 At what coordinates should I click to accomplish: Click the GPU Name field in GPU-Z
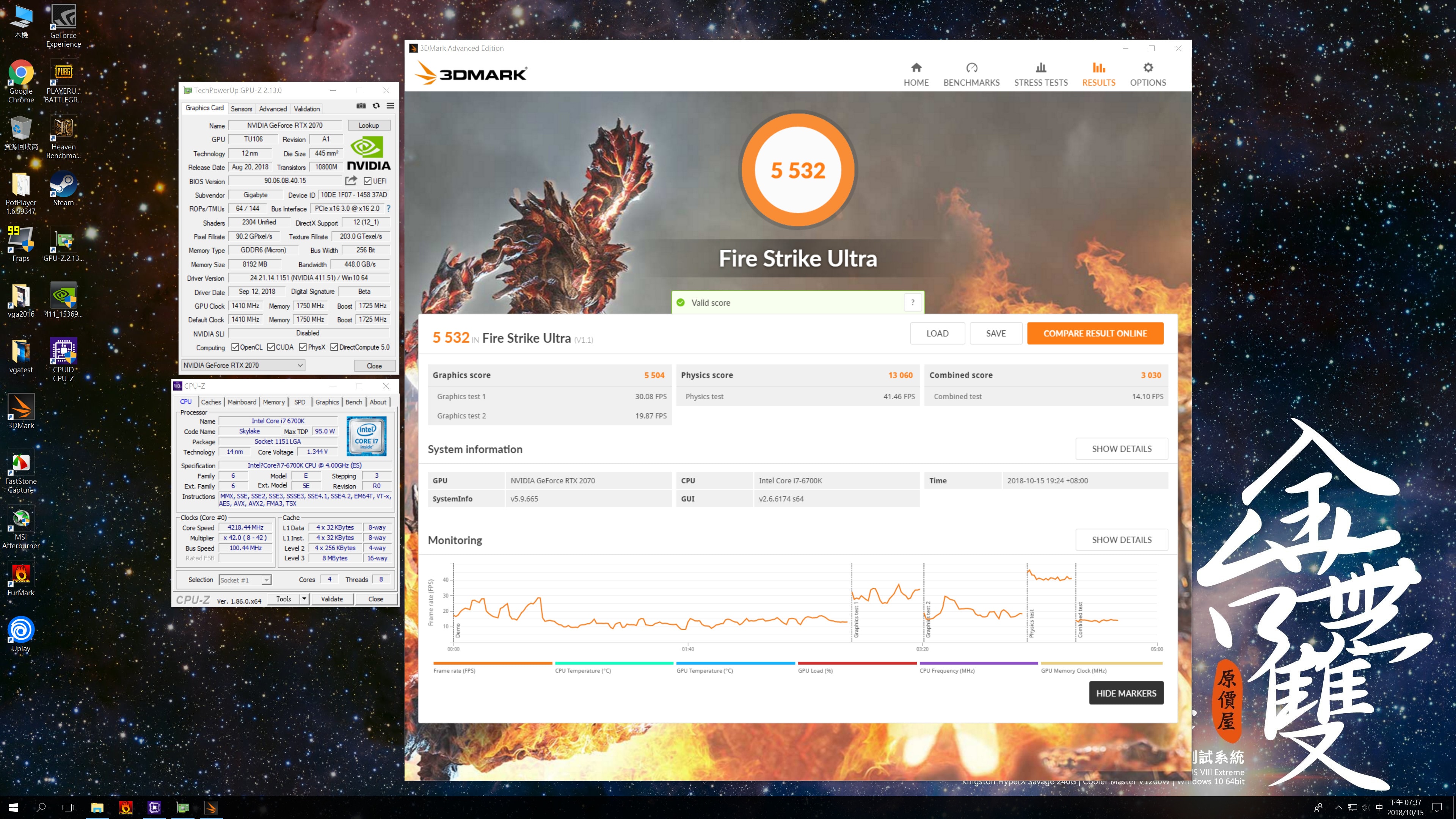285,126
